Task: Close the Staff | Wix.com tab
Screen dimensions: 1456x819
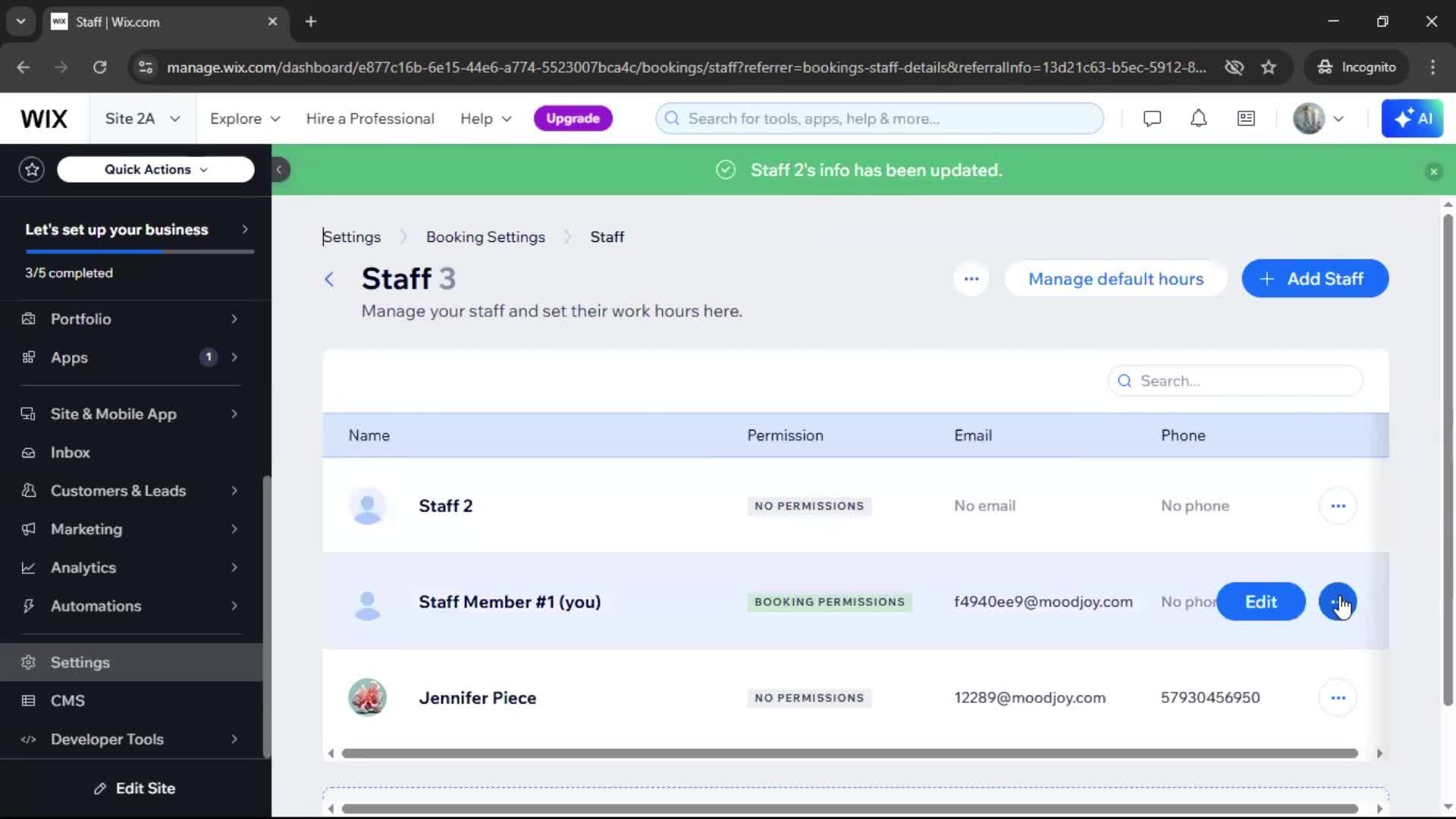Action: click(272, 22)
